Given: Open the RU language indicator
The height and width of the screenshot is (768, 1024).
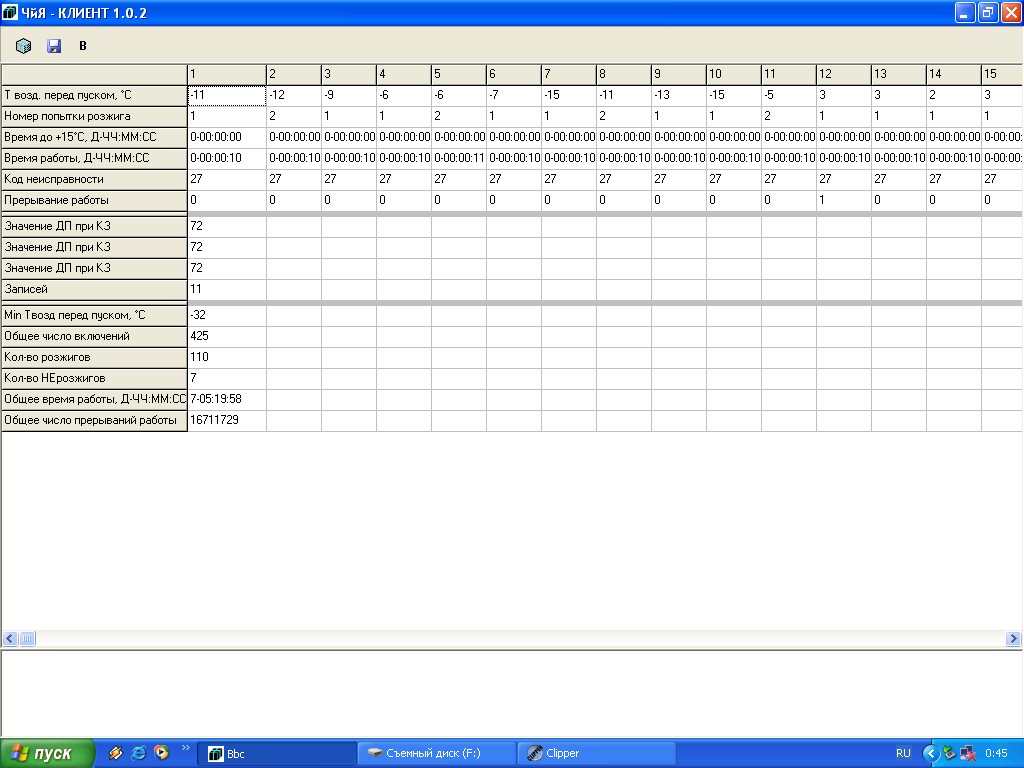Looking at the screenshot, I should tap(903, 754).
